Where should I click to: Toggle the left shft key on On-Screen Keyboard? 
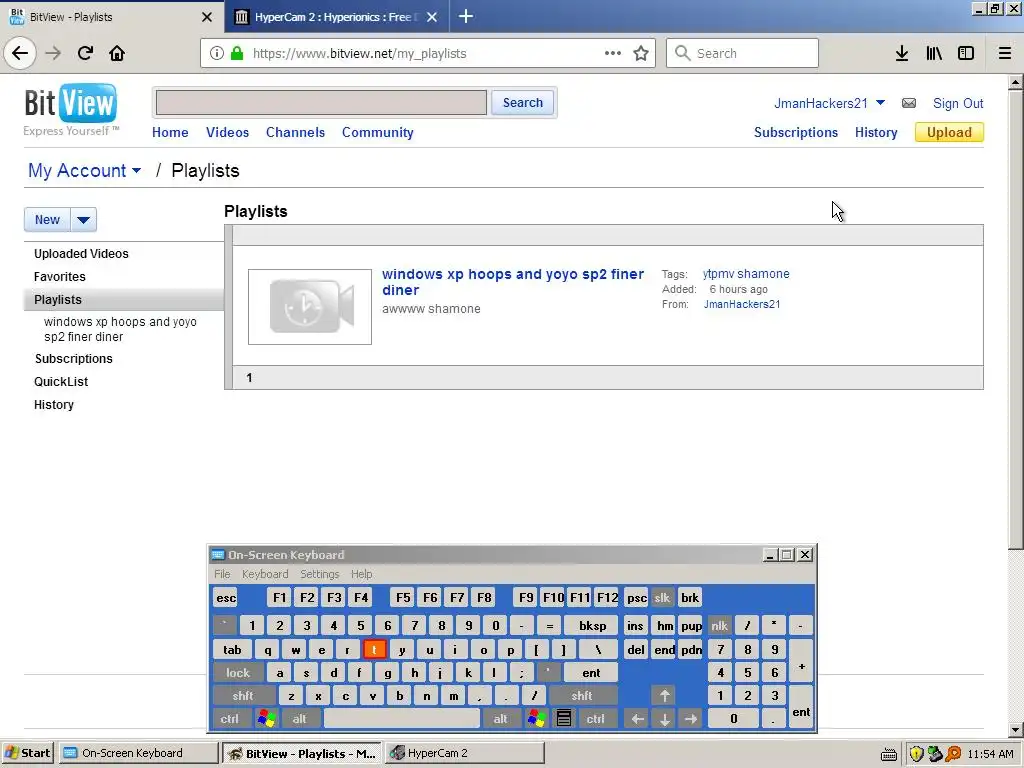[x=243, y=696]
